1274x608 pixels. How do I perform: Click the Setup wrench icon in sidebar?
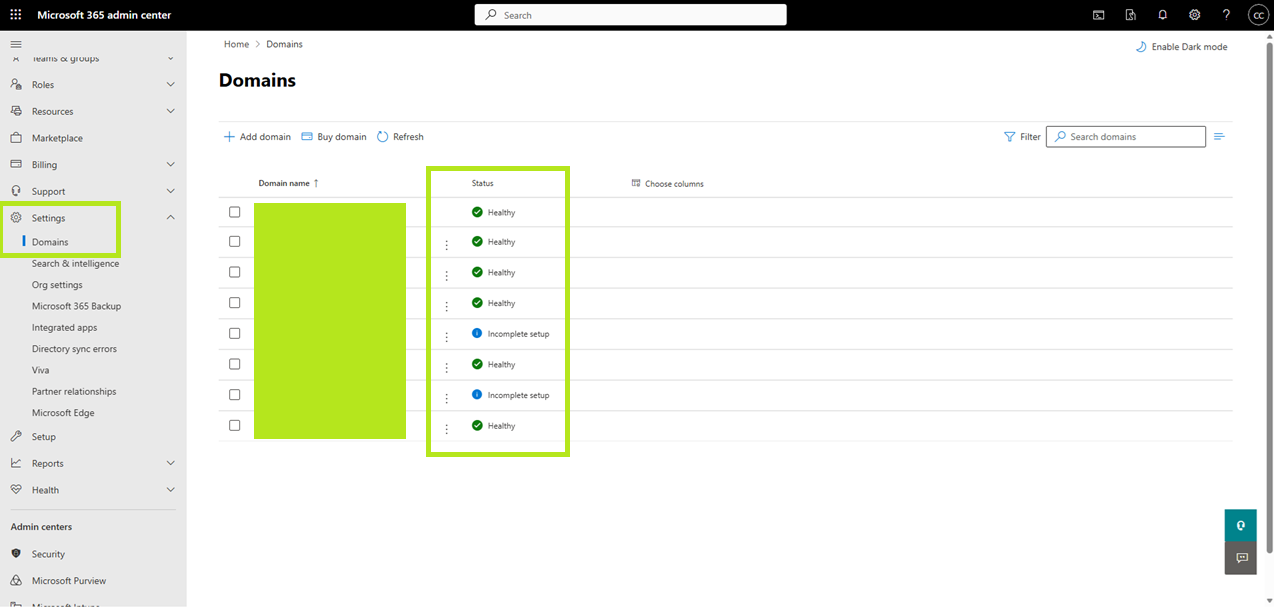pos(16,437)
